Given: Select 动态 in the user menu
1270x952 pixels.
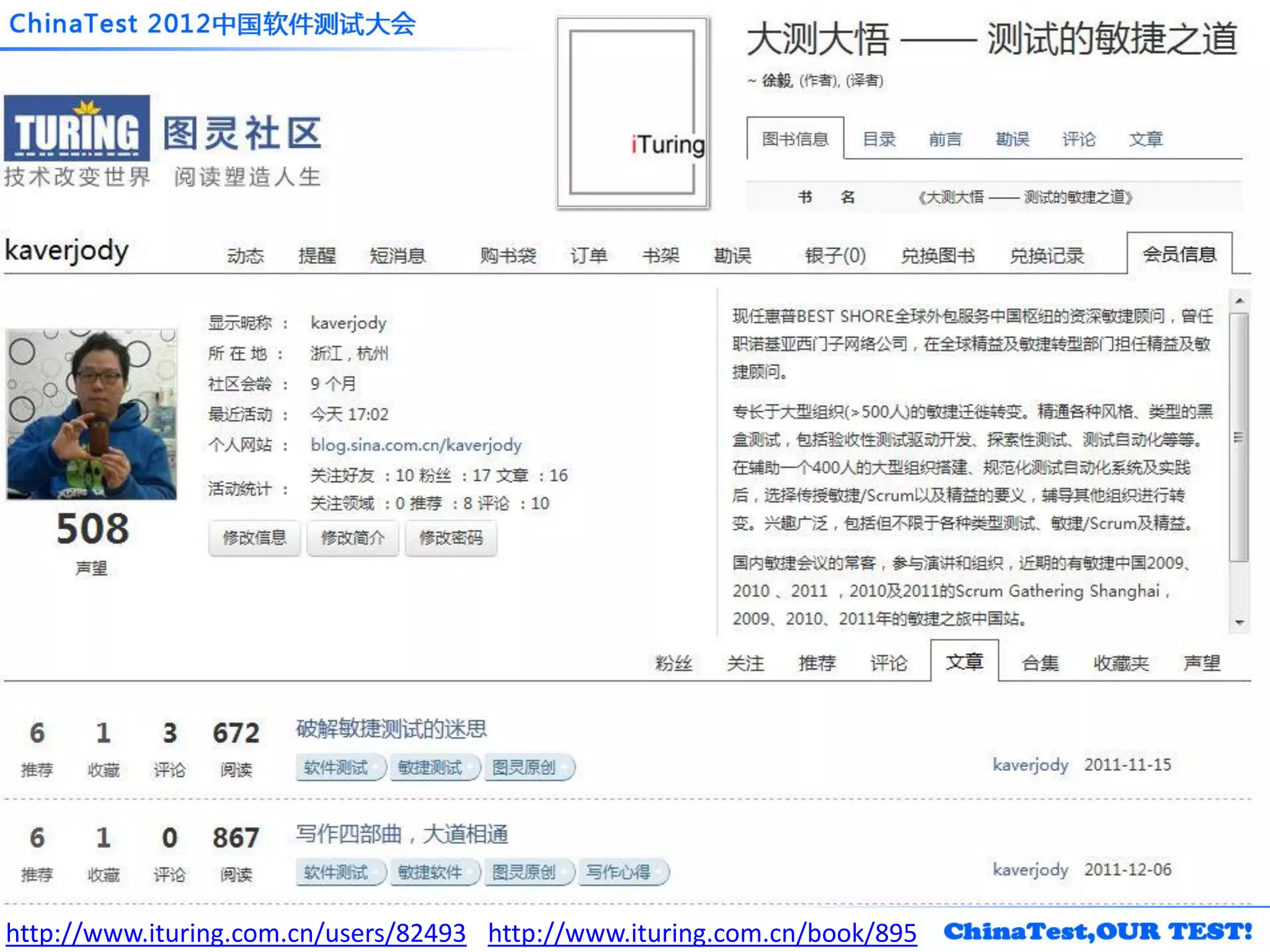Looking at the screenshot, I should [x=246, y=255].
